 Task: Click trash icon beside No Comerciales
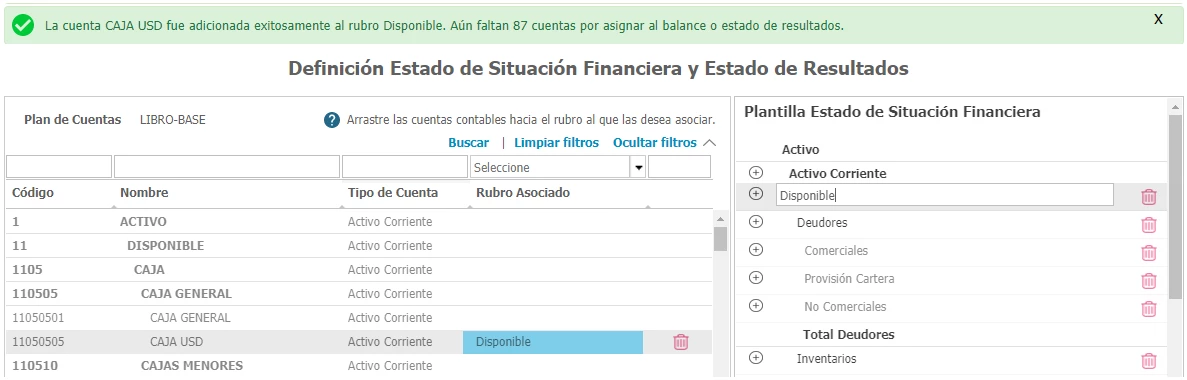click(1148, 308)
